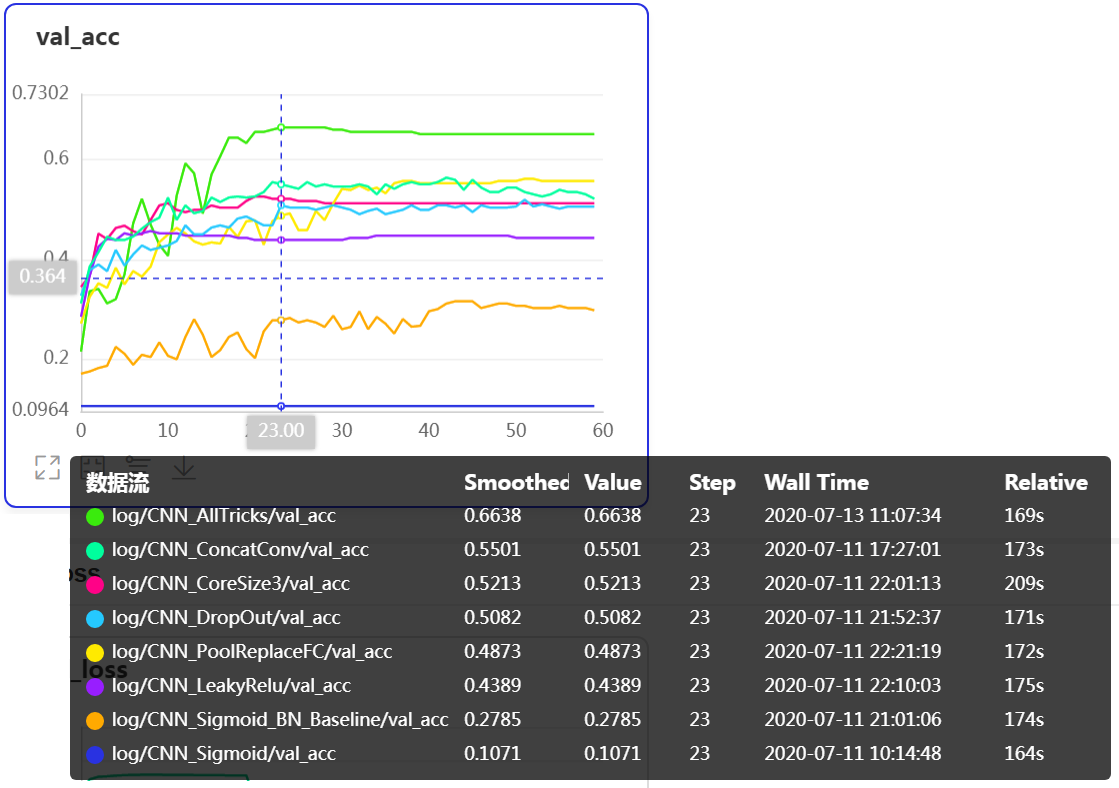1119x788 pixels.
Task: Click the Value column 0.5082 for CNN_DropOut
Action: click(612, 617)
